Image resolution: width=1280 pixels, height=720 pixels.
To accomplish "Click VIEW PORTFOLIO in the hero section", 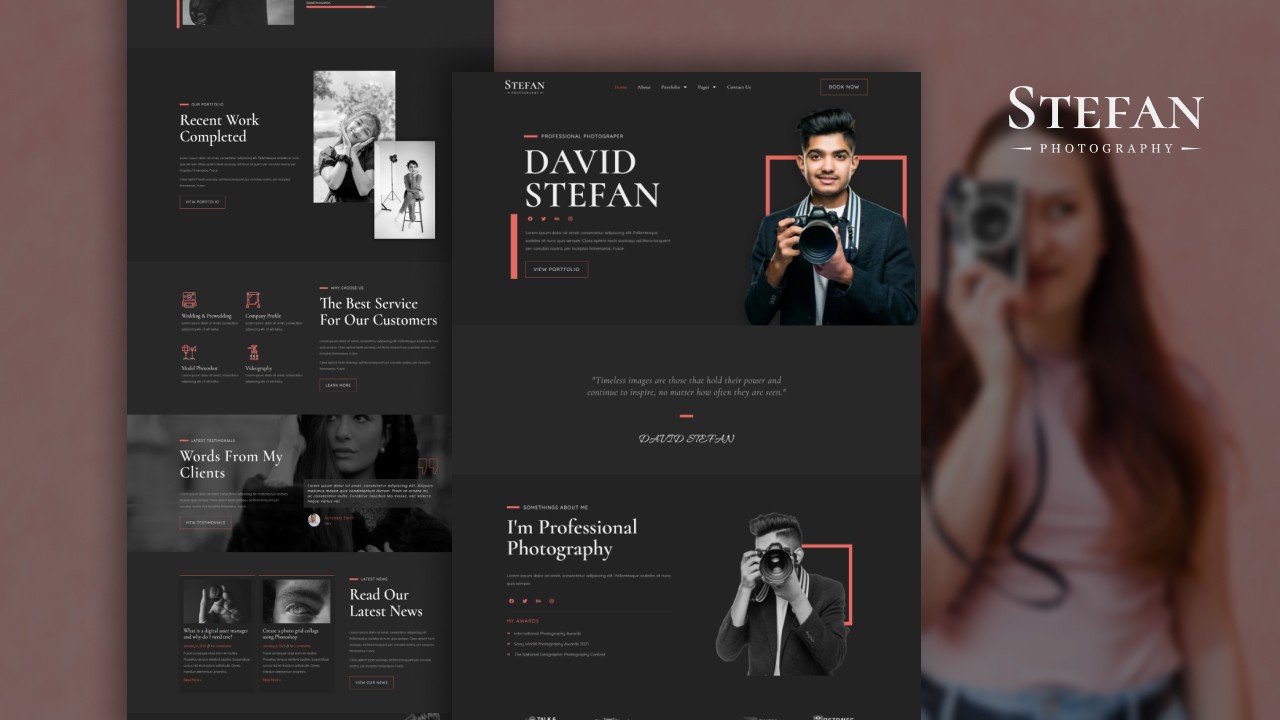I will coord(556,269).
